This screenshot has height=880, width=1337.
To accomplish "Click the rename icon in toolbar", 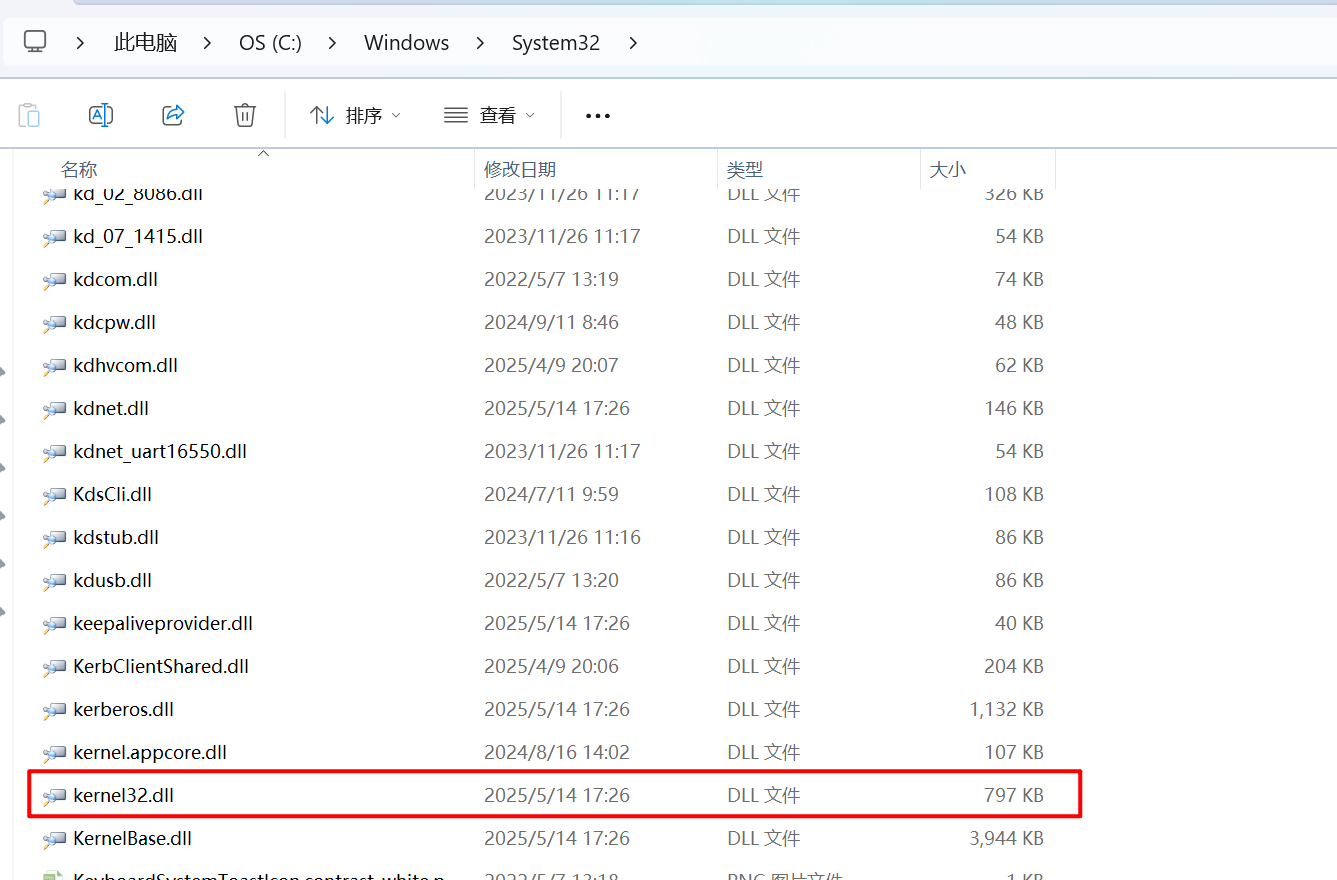I will 101,115.
